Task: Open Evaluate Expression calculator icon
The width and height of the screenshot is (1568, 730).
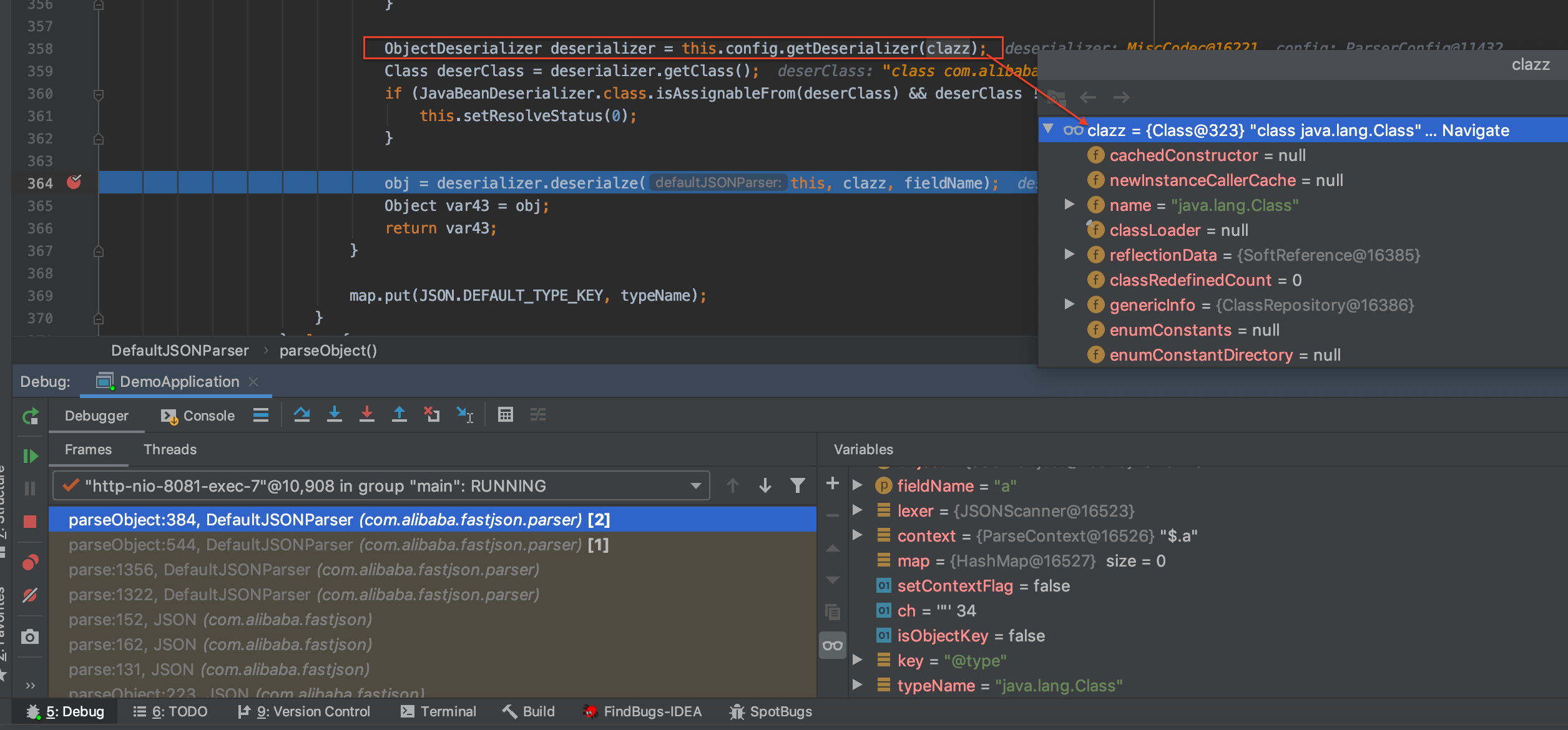Action: (x=506, y=415)
